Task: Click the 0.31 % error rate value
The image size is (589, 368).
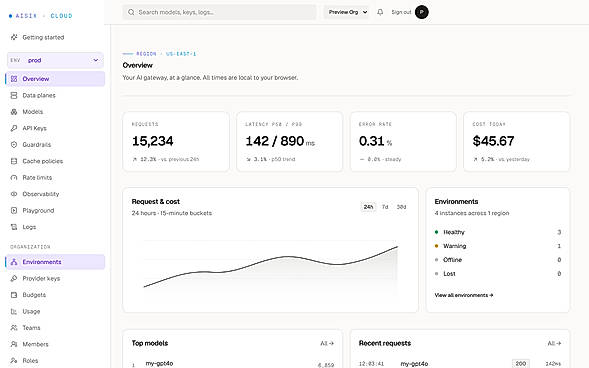Action: point(375,141)
